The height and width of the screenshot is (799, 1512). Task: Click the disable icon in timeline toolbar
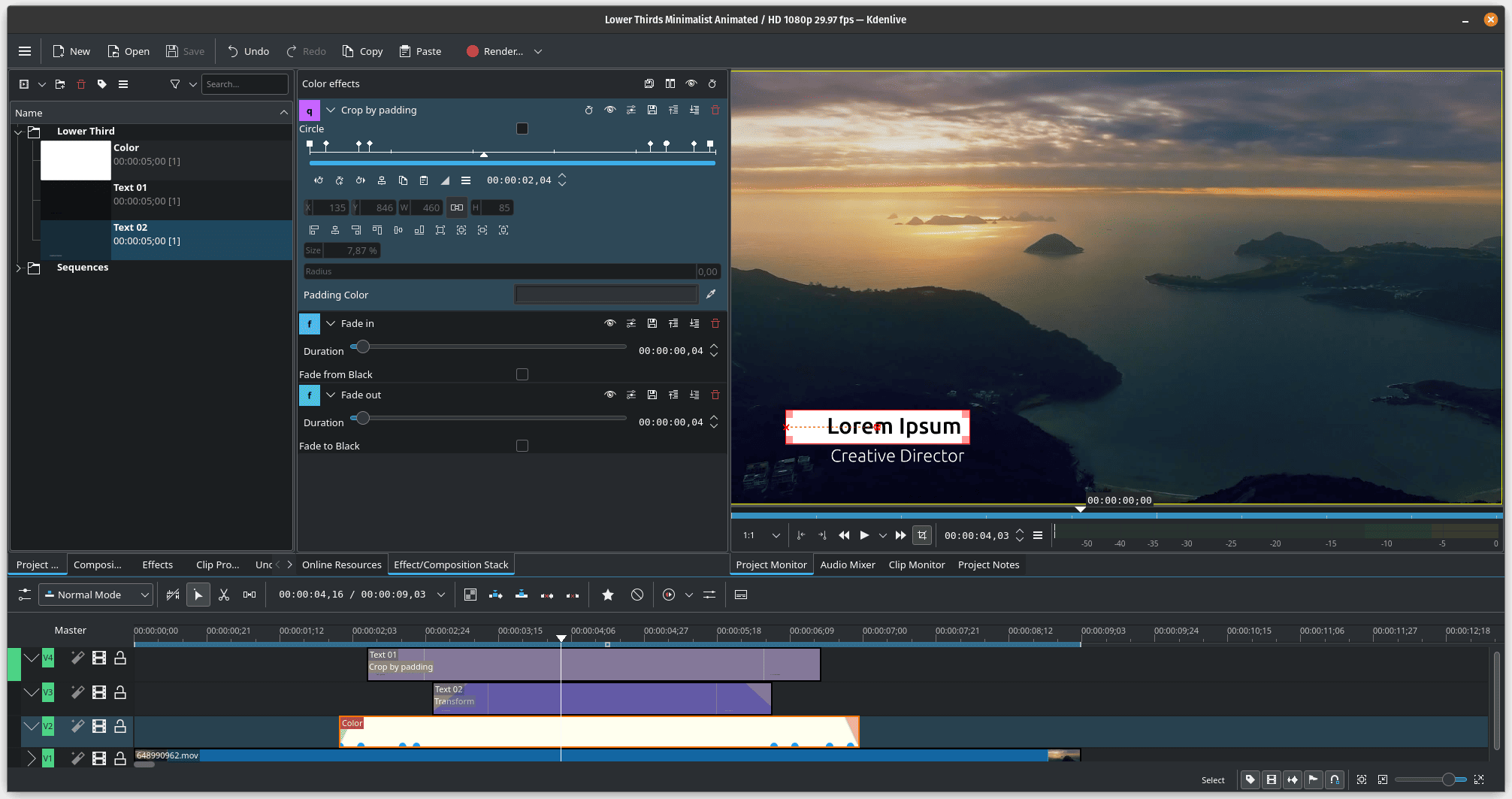(637, 595)
